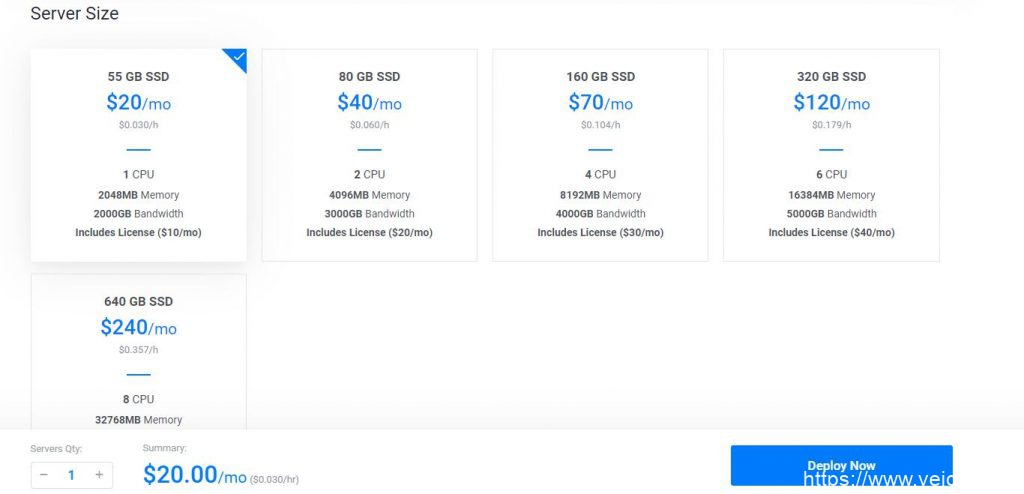This screenshot has width=1024, height=494.
Task: Pick the 160 GB SSD $70/mo plan
Action: [600, 155]
